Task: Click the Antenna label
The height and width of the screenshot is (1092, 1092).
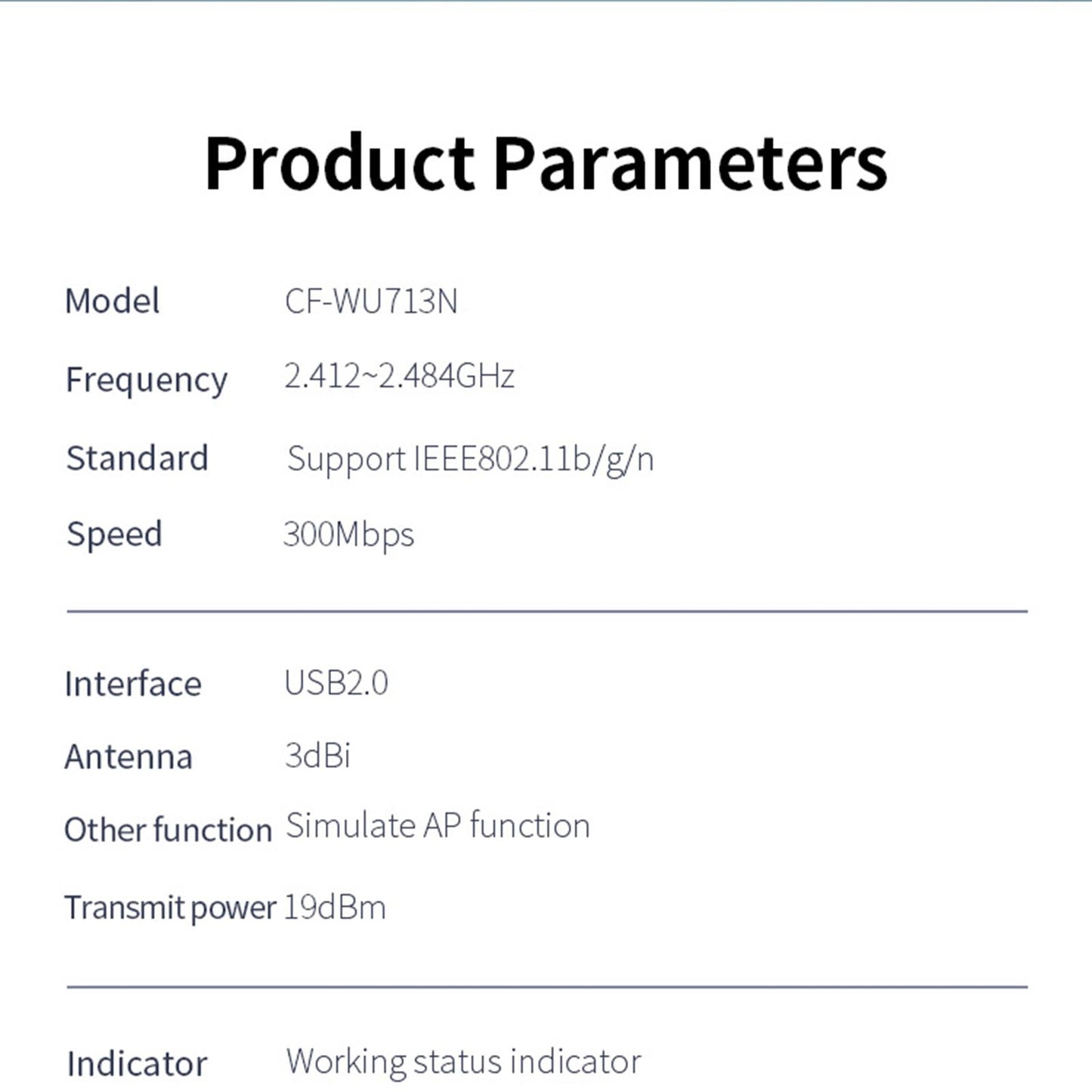Action: (129, 757)
